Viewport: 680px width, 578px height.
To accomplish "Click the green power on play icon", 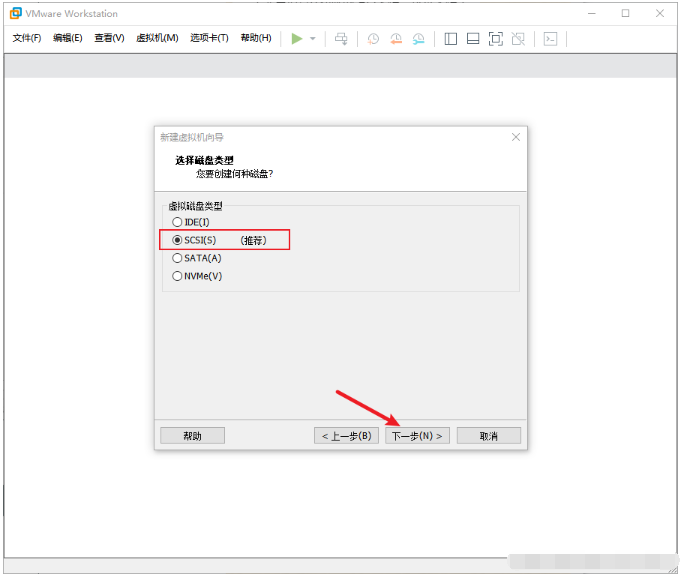I will pos(296,38).
